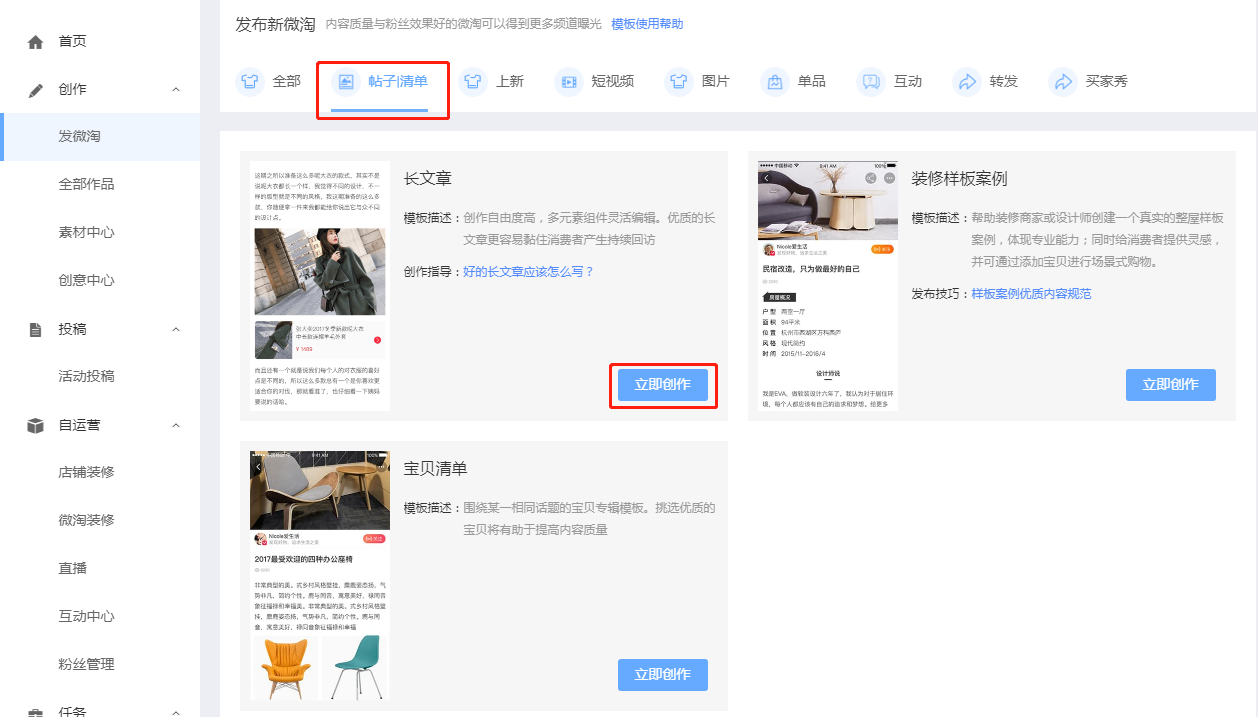Screen dimensions: 1258x717
Task: Collapse the 创作 sidebar section
Action: pyautogui.click(x=176, y=90)
